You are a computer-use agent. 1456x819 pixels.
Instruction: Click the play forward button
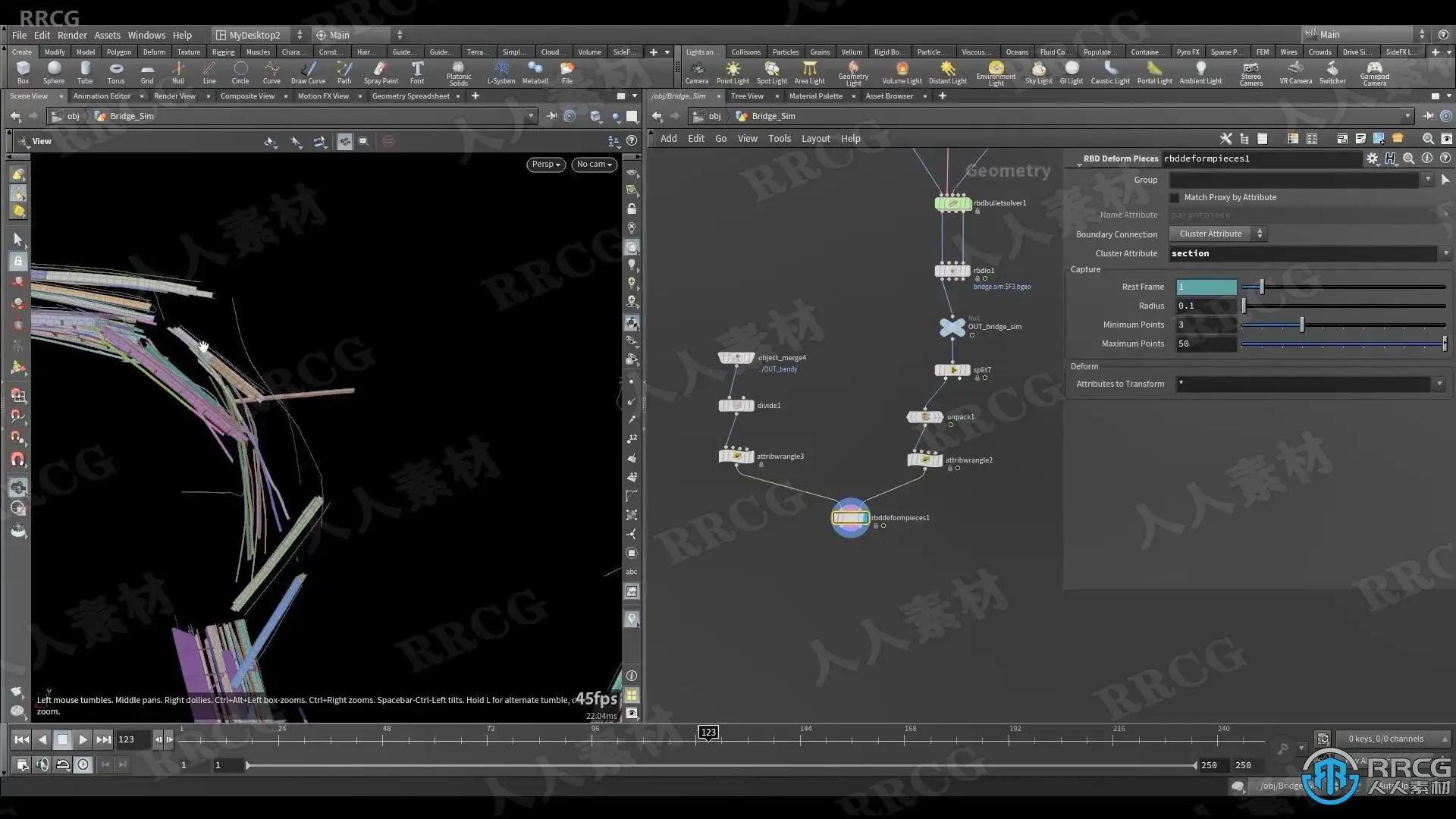pos(83,739)
